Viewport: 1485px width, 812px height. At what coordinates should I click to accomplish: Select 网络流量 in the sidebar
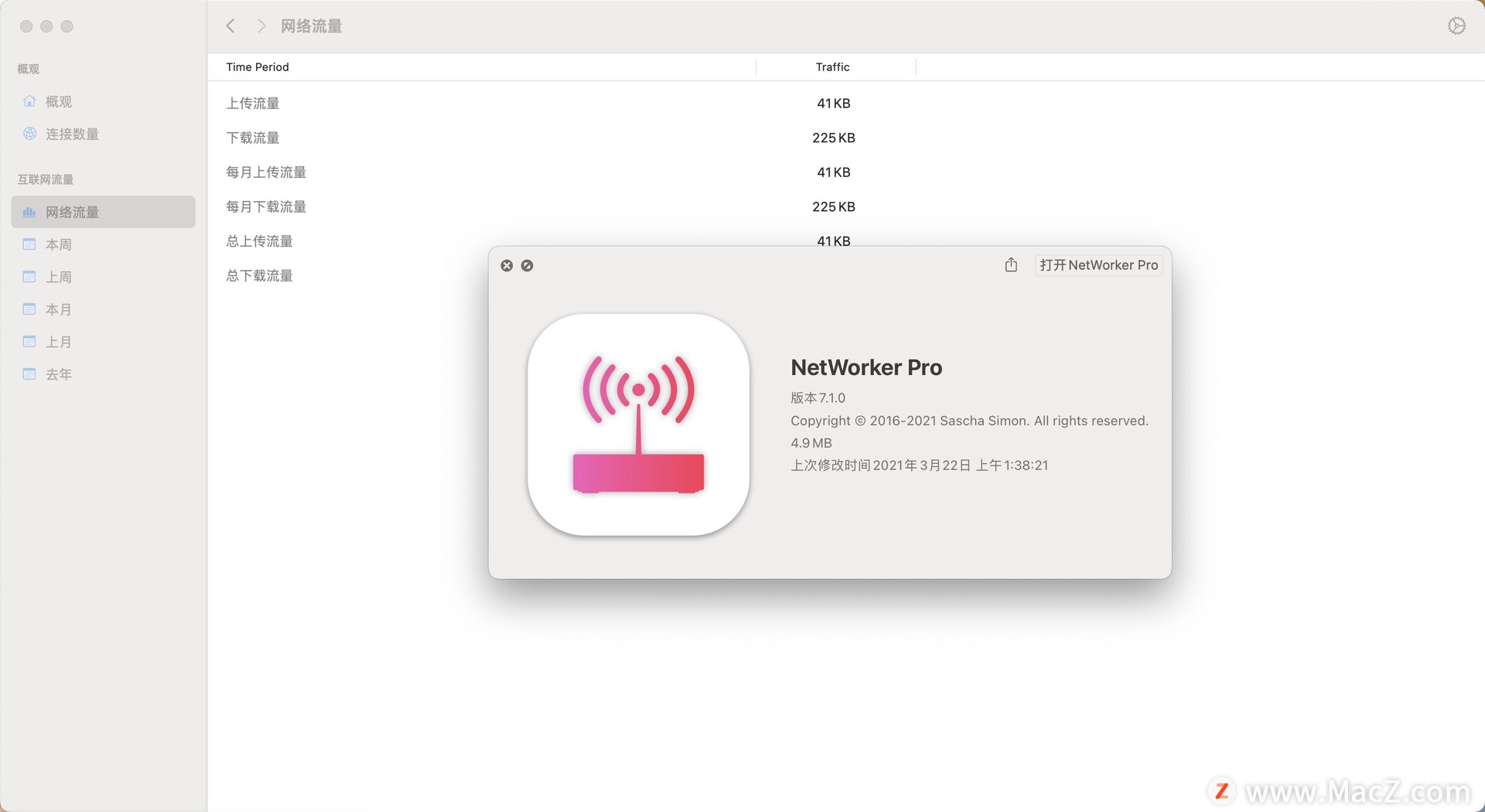(104, 212)
